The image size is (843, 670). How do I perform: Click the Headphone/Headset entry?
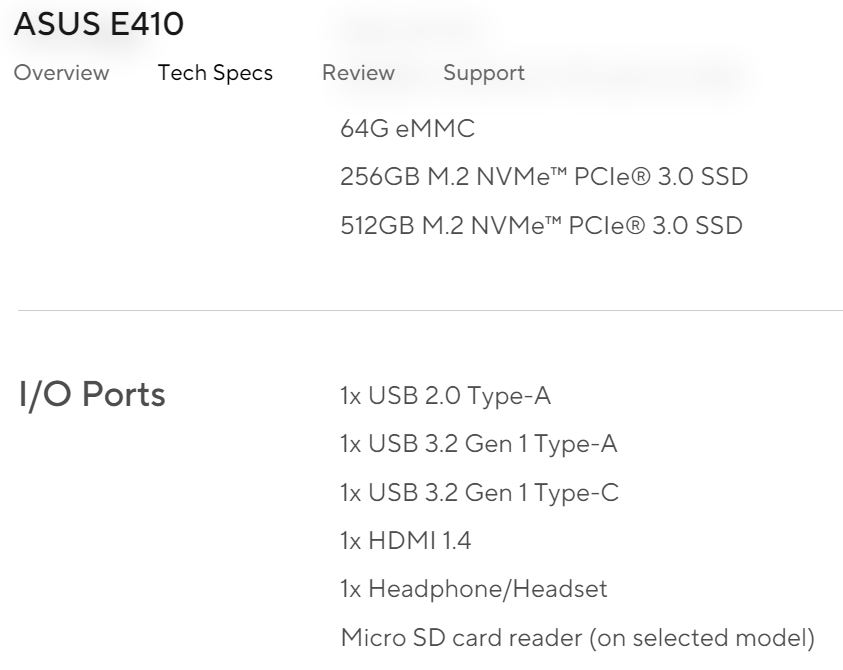point(474,589)
